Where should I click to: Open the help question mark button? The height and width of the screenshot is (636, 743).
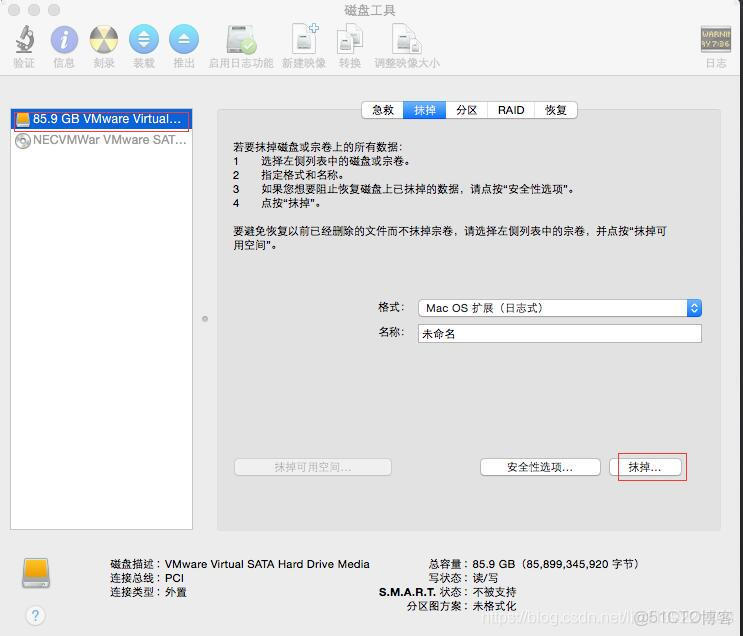point(36,616)
